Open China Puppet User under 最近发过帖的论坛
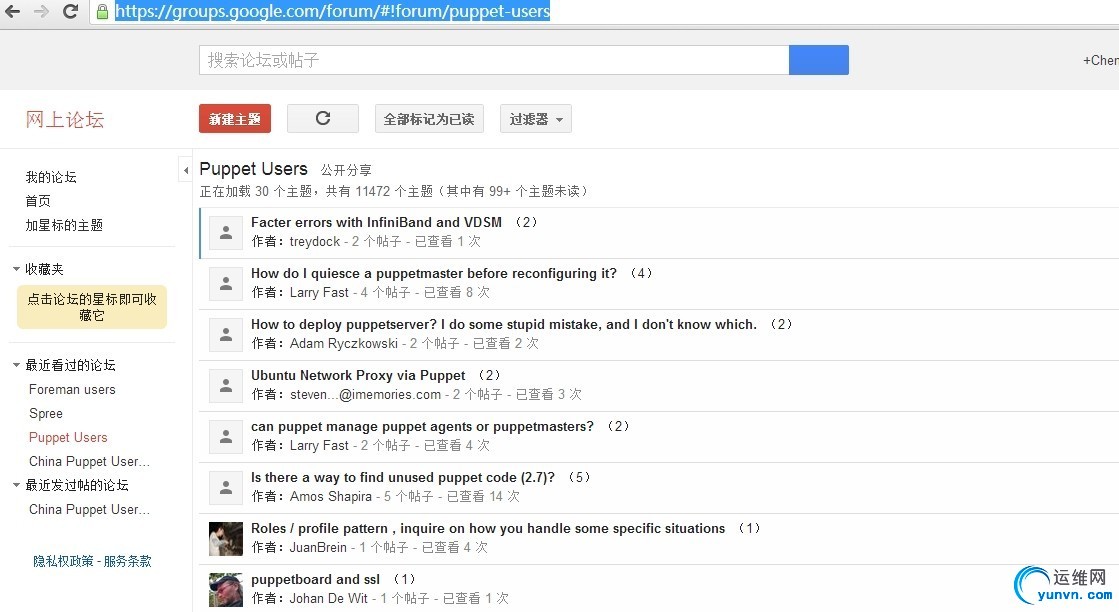The width and height of the screenshot is (1119, 612). [x=89, y=509]
